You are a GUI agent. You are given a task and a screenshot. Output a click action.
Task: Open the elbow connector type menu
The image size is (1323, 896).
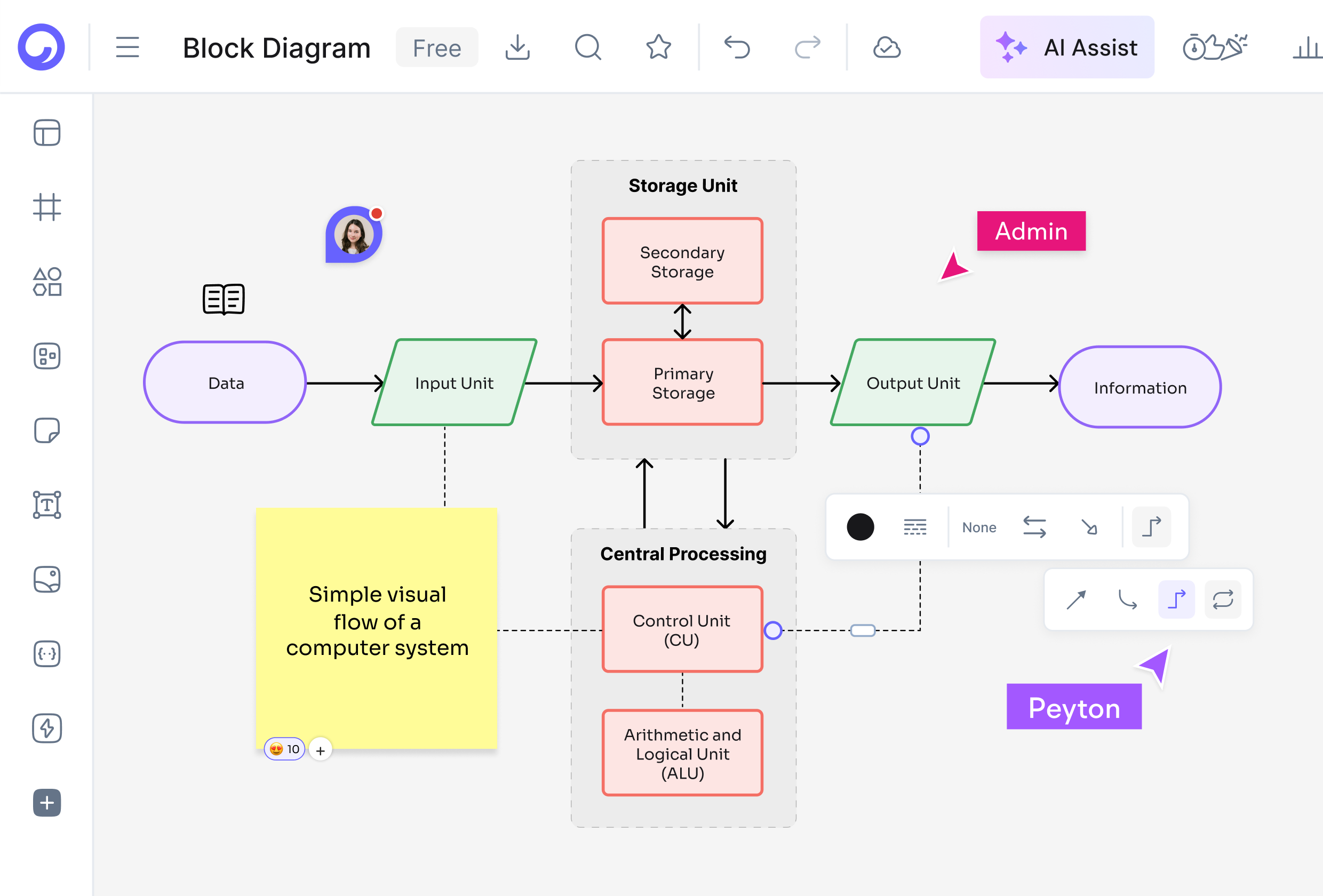pos(1151,527)
